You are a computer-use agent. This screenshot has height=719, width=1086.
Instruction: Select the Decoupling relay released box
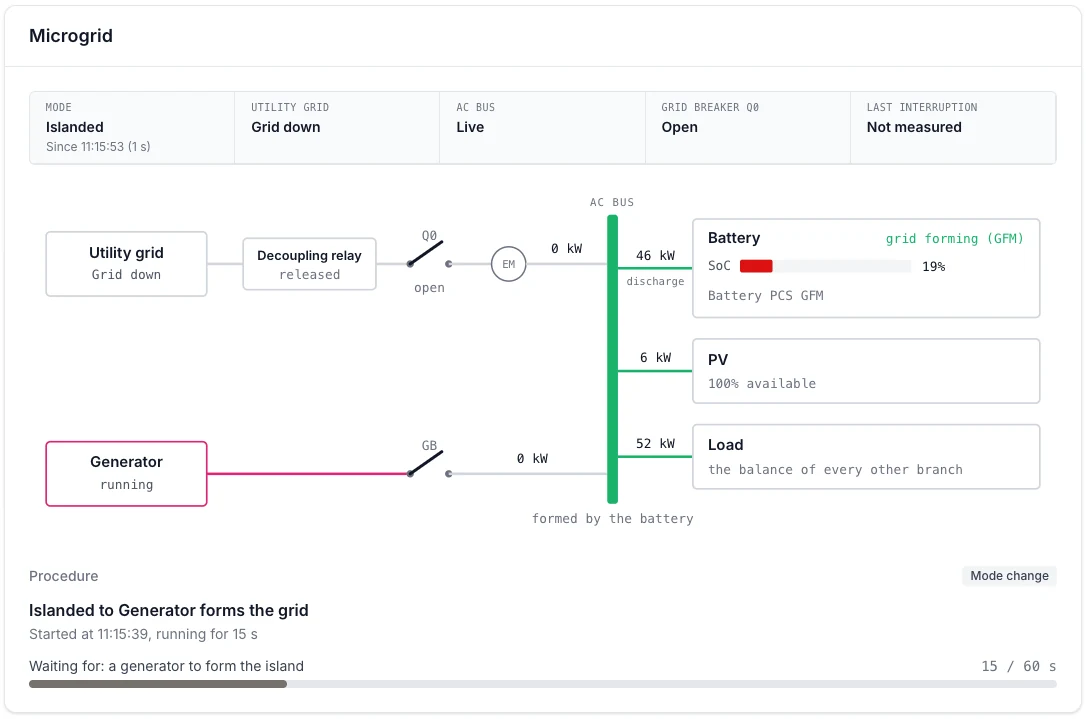(309, 264)
